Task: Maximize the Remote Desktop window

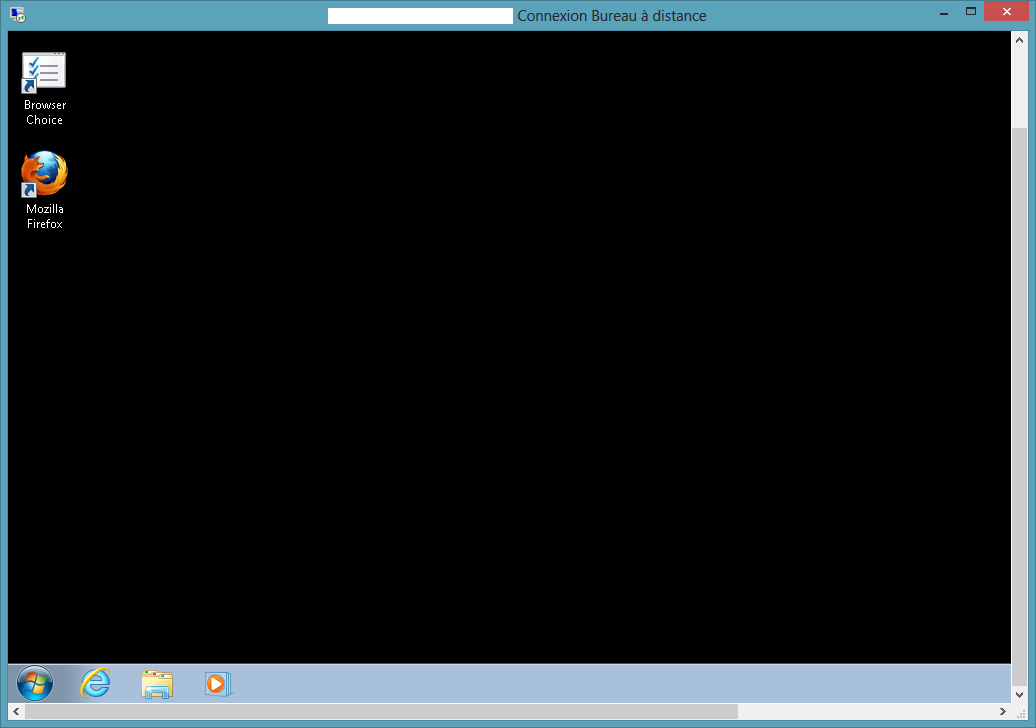Action: [970, 13]
